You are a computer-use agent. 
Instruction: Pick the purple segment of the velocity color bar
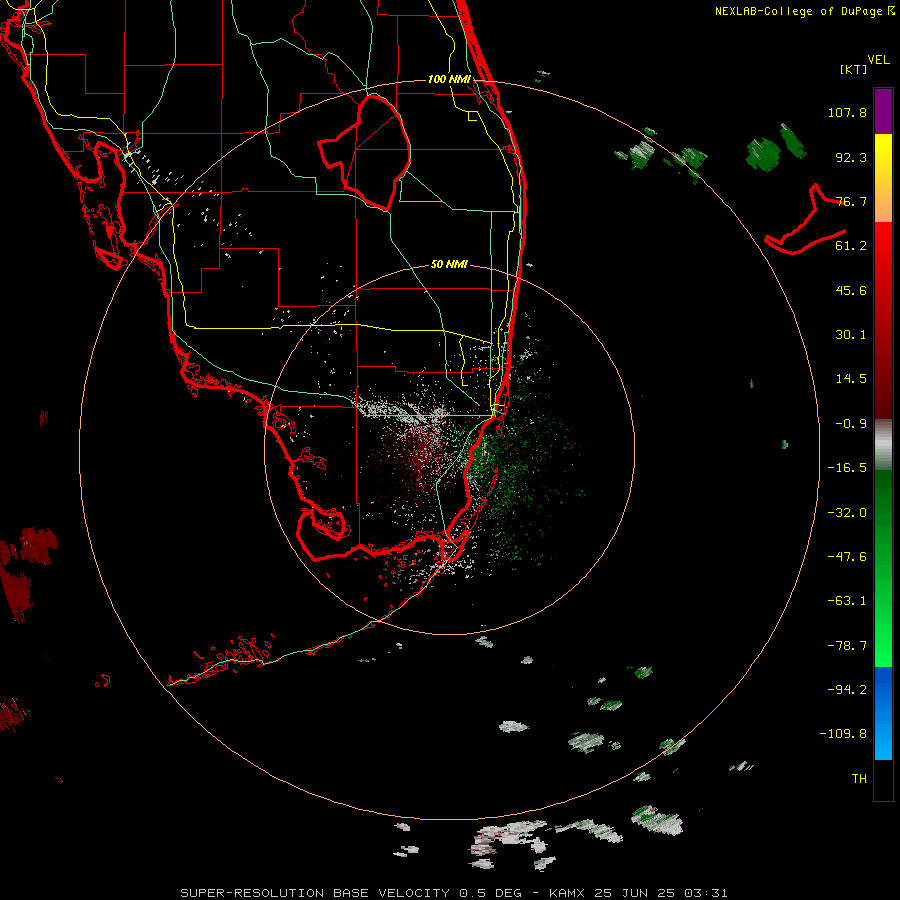coord(883,111)
